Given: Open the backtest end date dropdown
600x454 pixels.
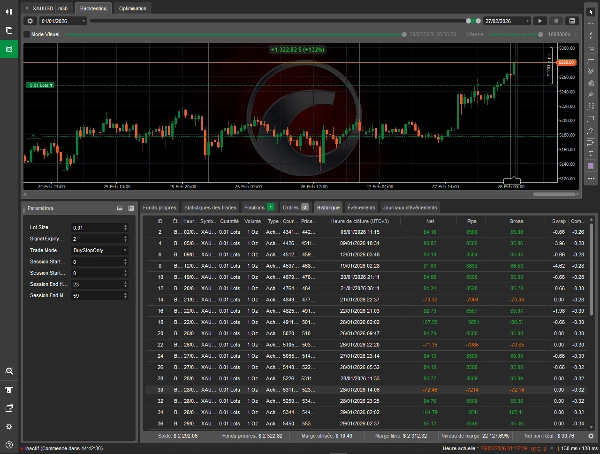Looking at the screenshot, I should [x=507, y=21].
